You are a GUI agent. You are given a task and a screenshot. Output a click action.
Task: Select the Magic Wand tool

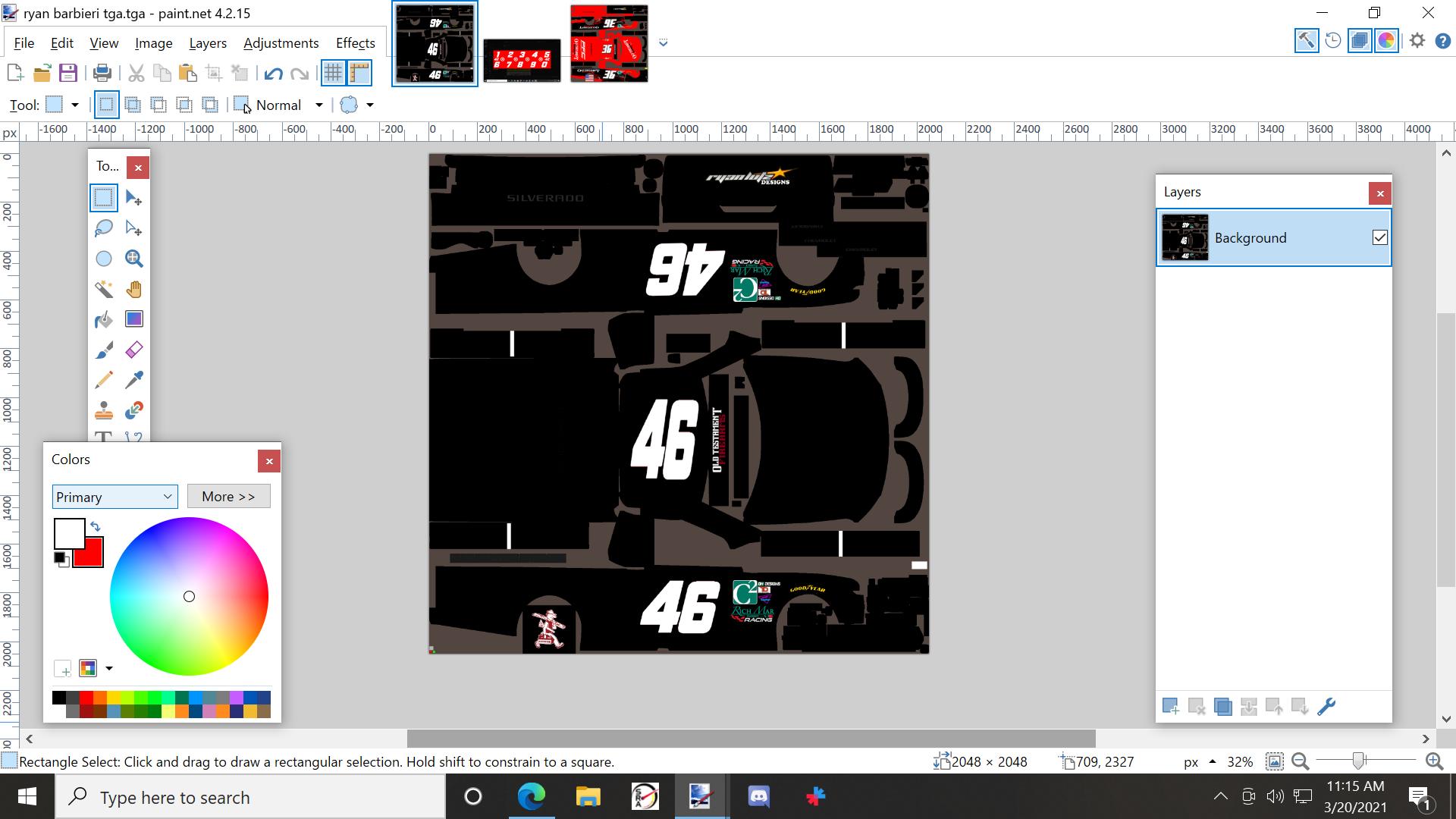pyautogui.click(x=104, y=289)
